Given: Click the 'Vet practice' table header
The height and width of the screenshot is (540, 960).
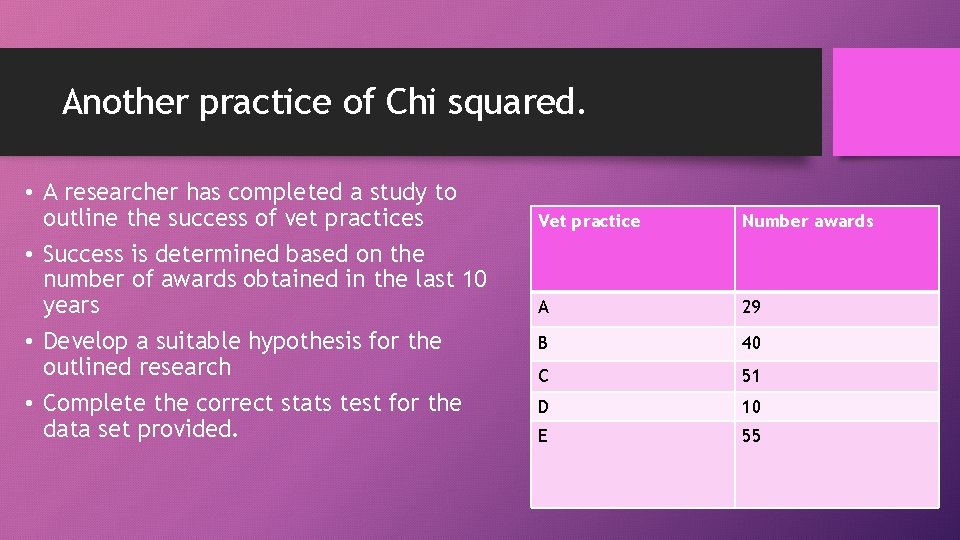Looking at the screenshot, I should click(589, 221).
